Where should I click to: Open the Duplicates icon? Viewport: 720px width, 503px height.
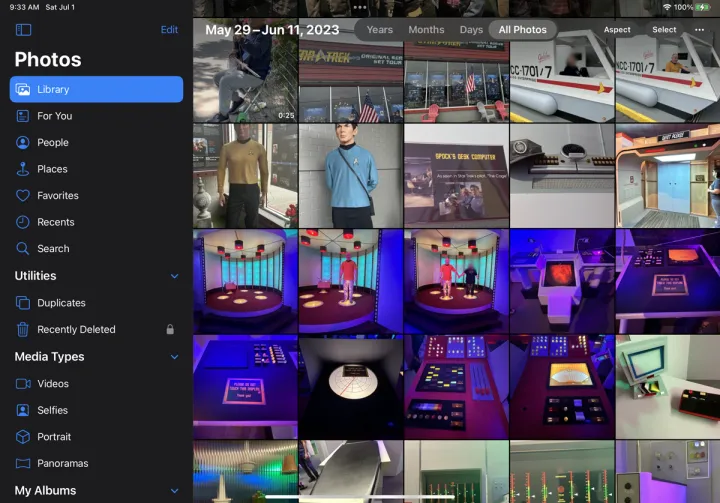pos(23,303)
